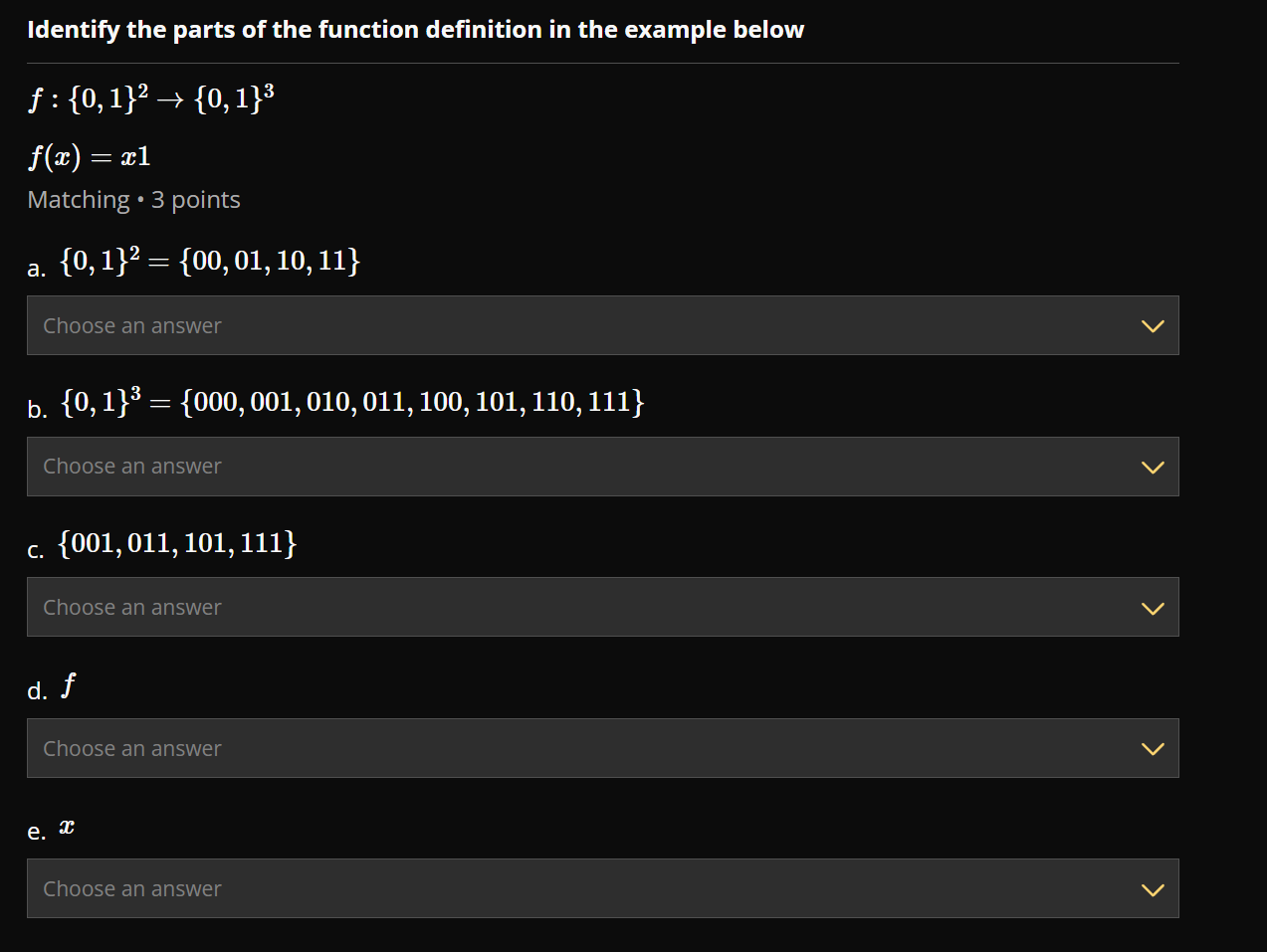
Task: Click the chevron arrow on item c's dropdown
Action: tap(1153, 607)
